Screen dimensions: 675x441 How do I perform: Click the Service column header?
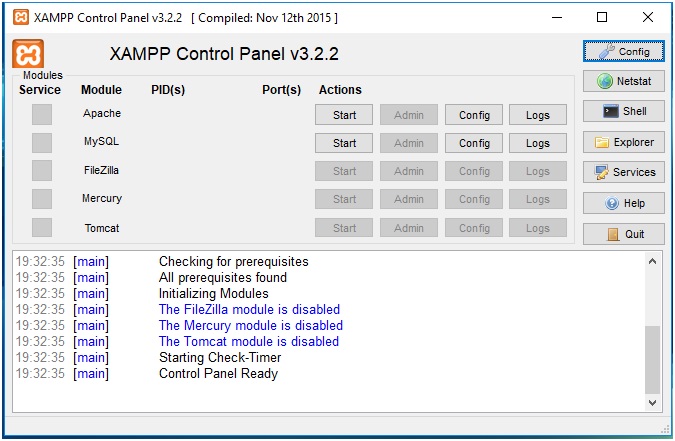[x=40, y=90]
